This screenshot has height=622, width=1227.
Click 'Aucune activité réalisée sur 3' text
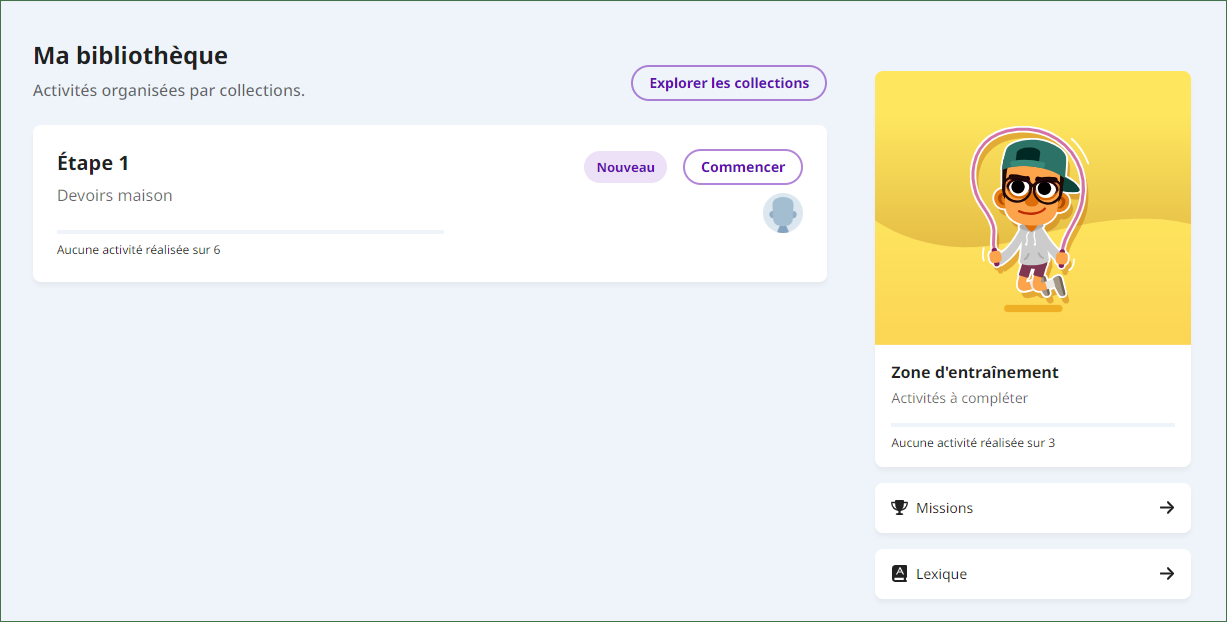[973, 443]
